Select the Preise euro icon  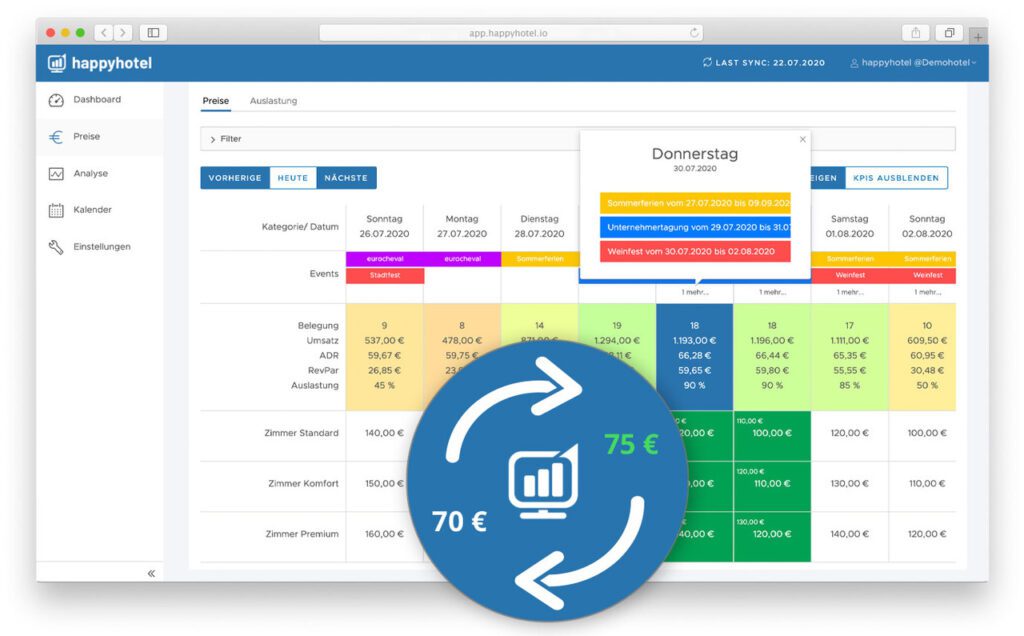coord(56,137)
